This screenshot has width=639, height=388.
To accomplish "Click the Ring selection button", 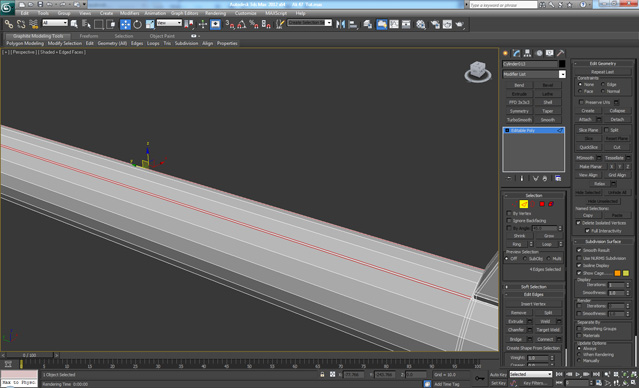I will pyautogui.click(x=516, y=244).
